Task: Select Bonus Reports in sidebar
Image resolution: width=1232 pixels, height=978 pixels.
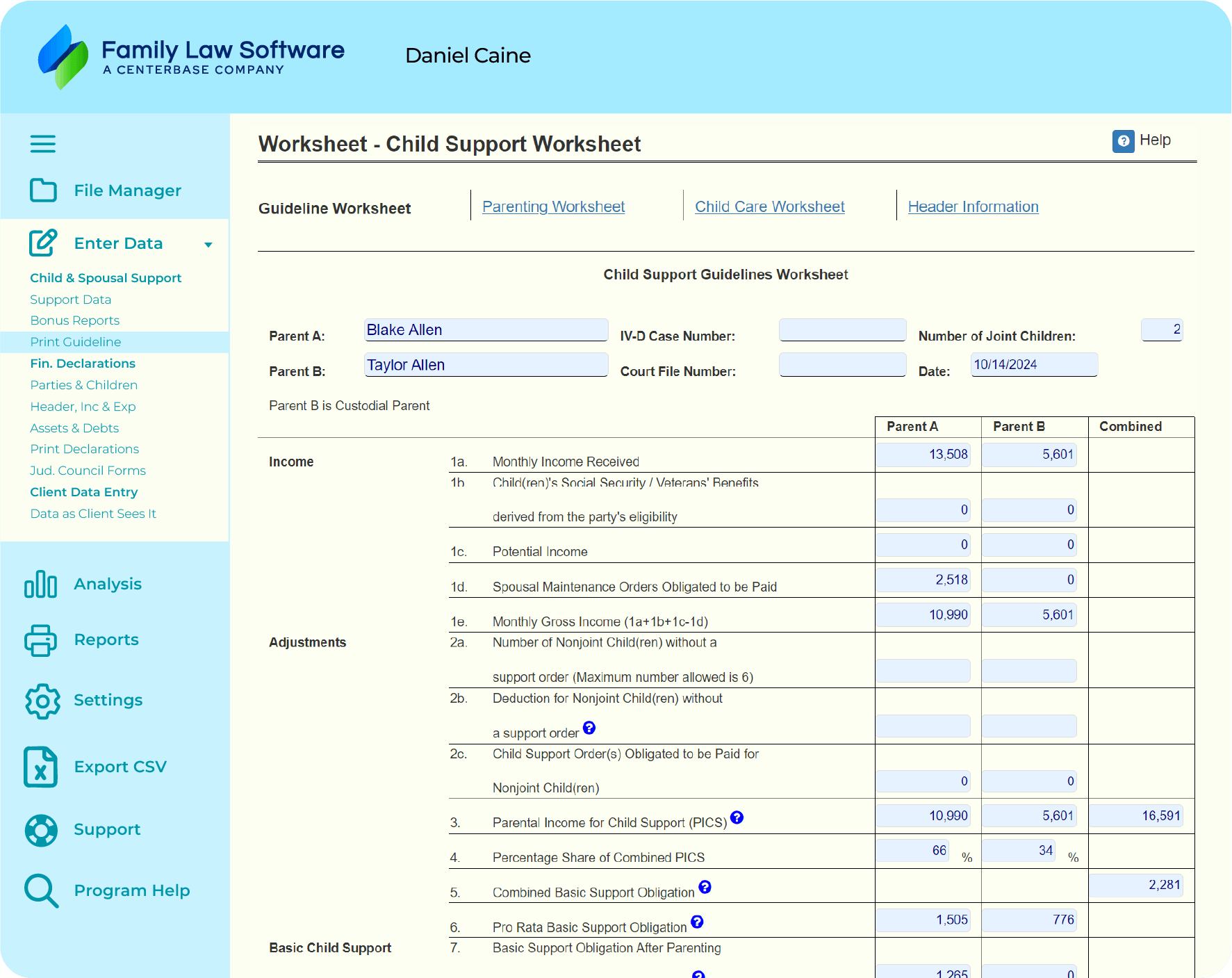Action: point(75,320)
